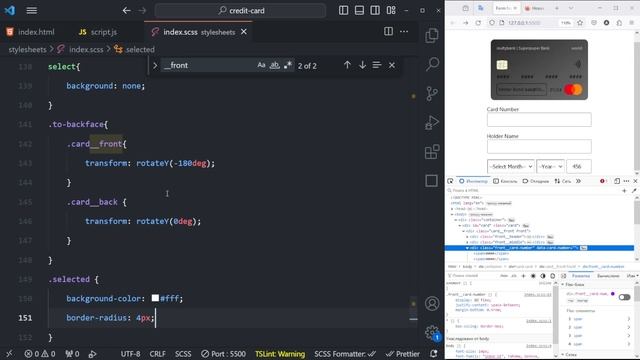Click the credit-card command center search box
The height and width of the screenshot is (360, 640).
(240, 10)
